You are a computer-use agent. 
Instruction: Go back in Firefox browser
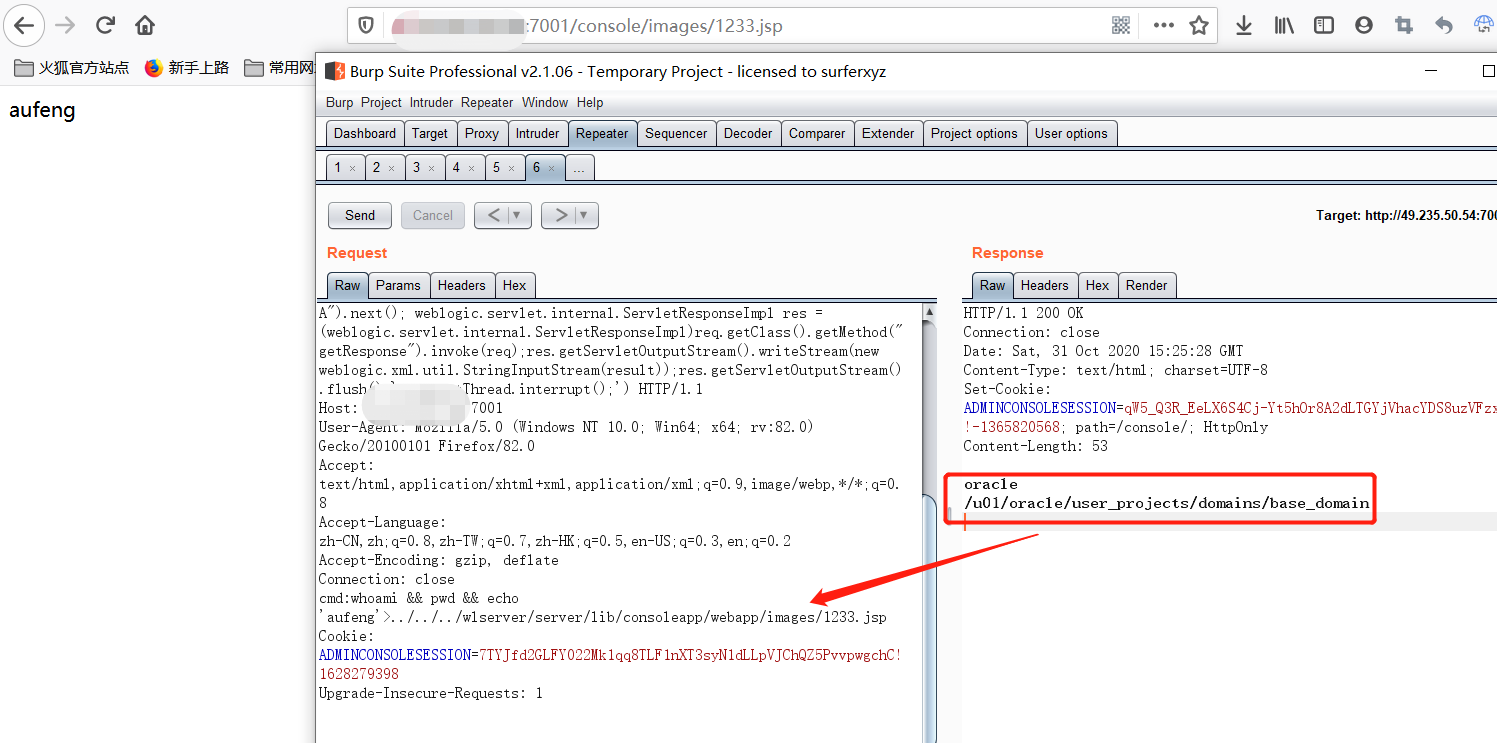click(24, 25)
